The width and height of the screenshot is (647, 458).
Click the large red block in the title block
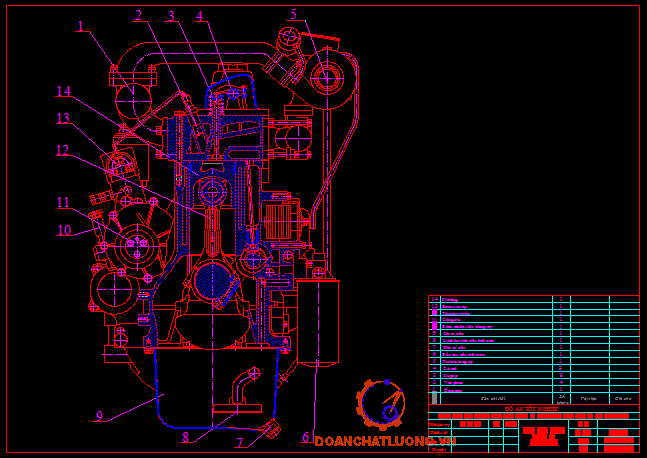543,435
